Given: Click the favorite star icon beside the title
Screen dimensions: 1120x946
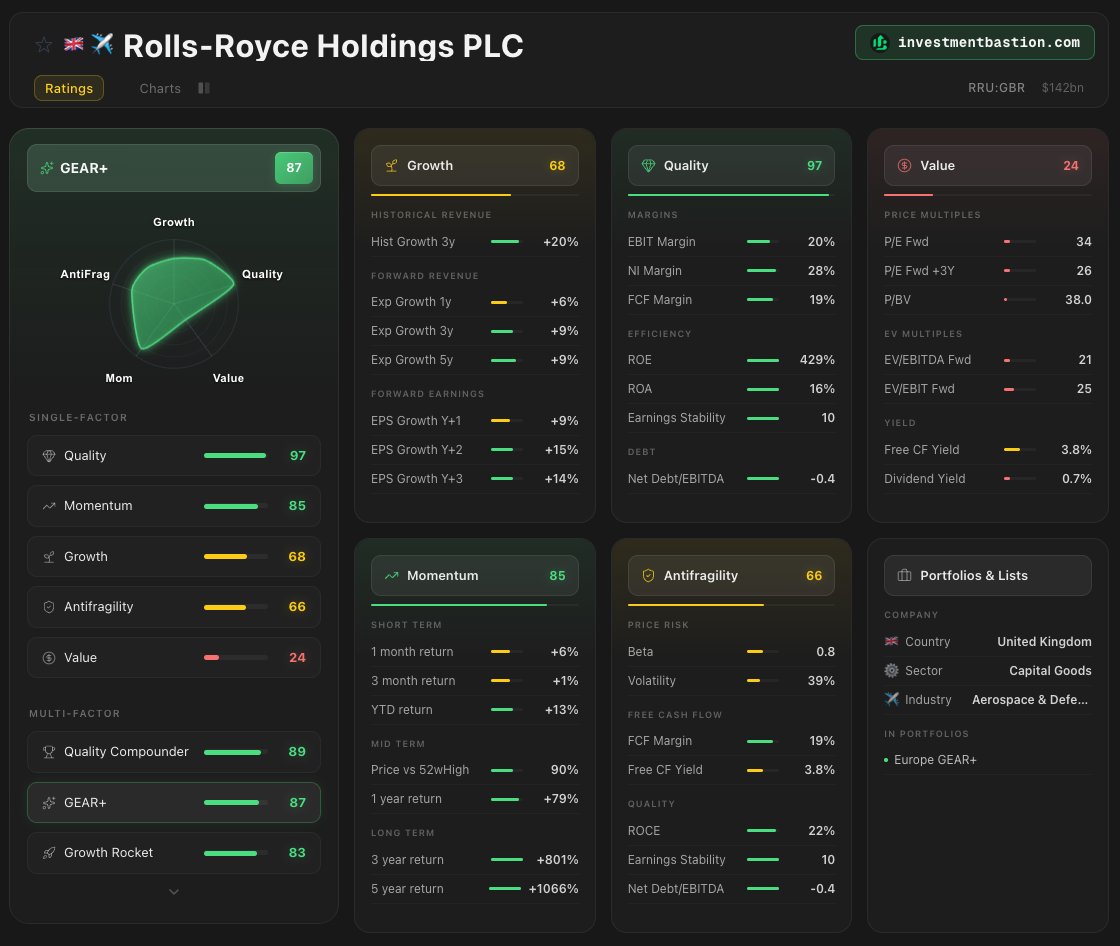Looking at the screenshot, I should pyautogui.click(x=44, y=45).
